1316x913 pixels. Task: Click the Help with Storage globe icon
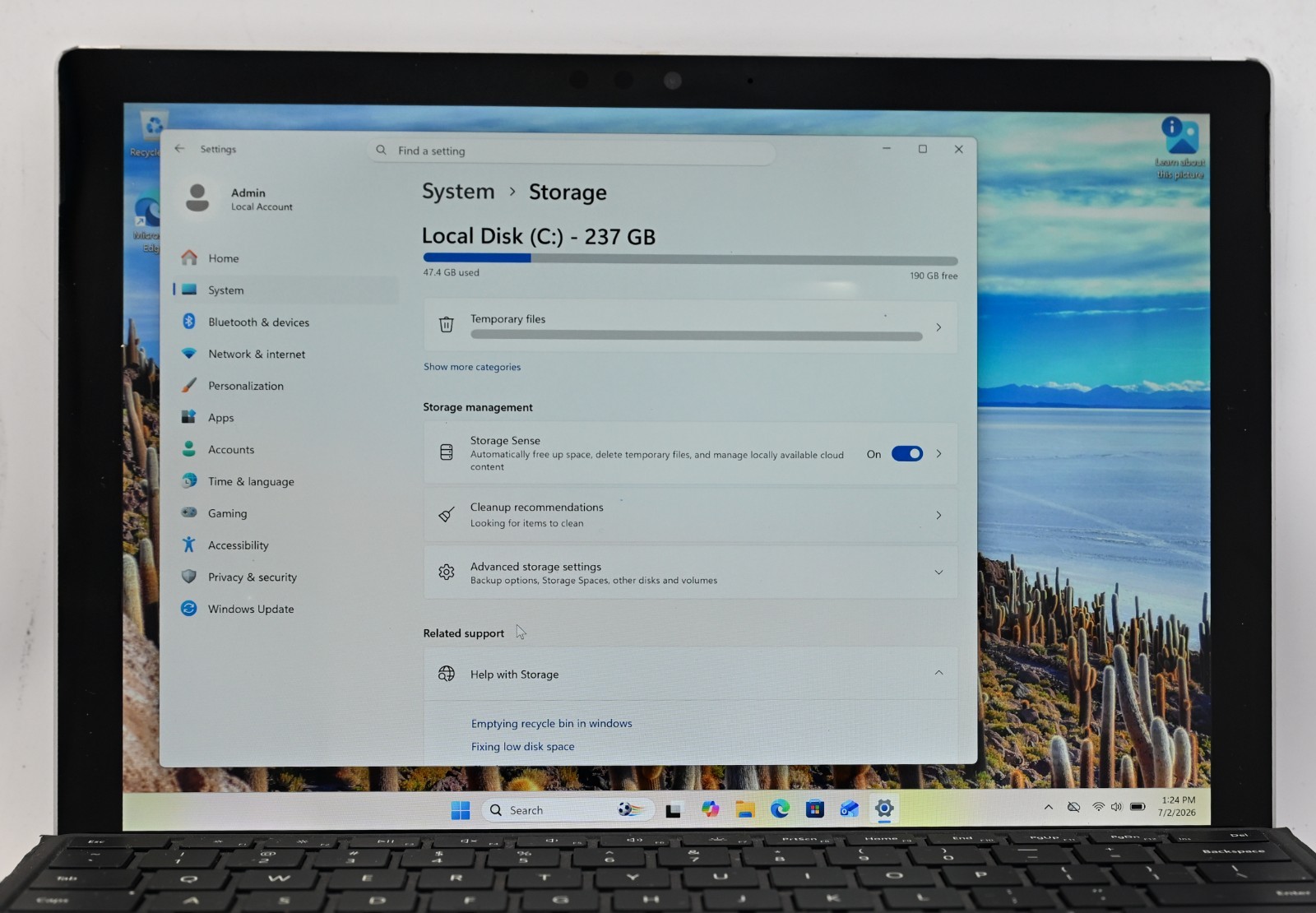pos(446,674)
